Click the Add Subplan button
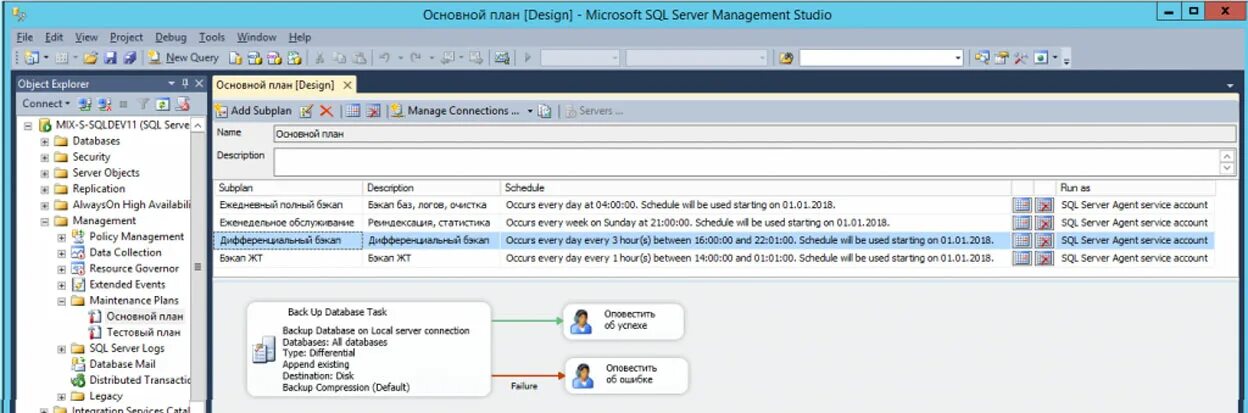 pos(254,111)
